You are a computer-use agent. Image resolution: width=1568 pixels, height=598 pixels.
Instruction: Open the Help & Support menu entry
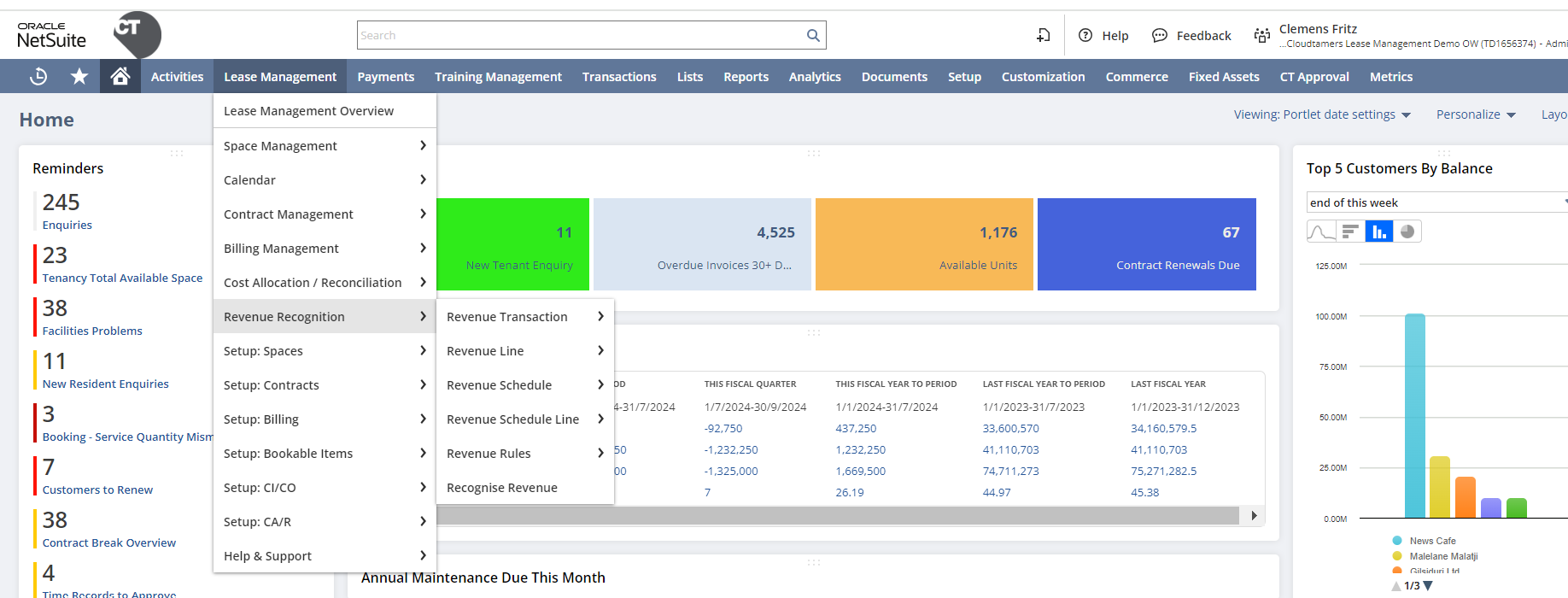pos(325,556)
